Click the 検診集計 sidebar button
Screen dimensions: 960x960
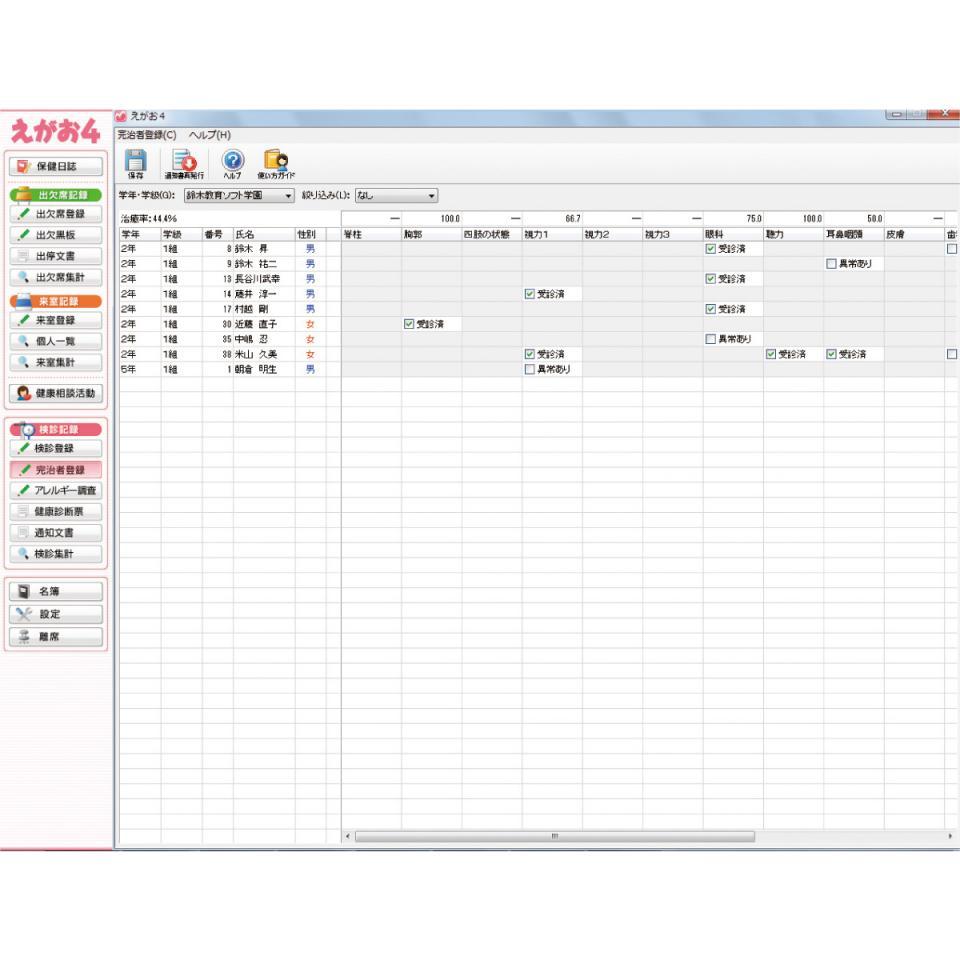(56, 553)
